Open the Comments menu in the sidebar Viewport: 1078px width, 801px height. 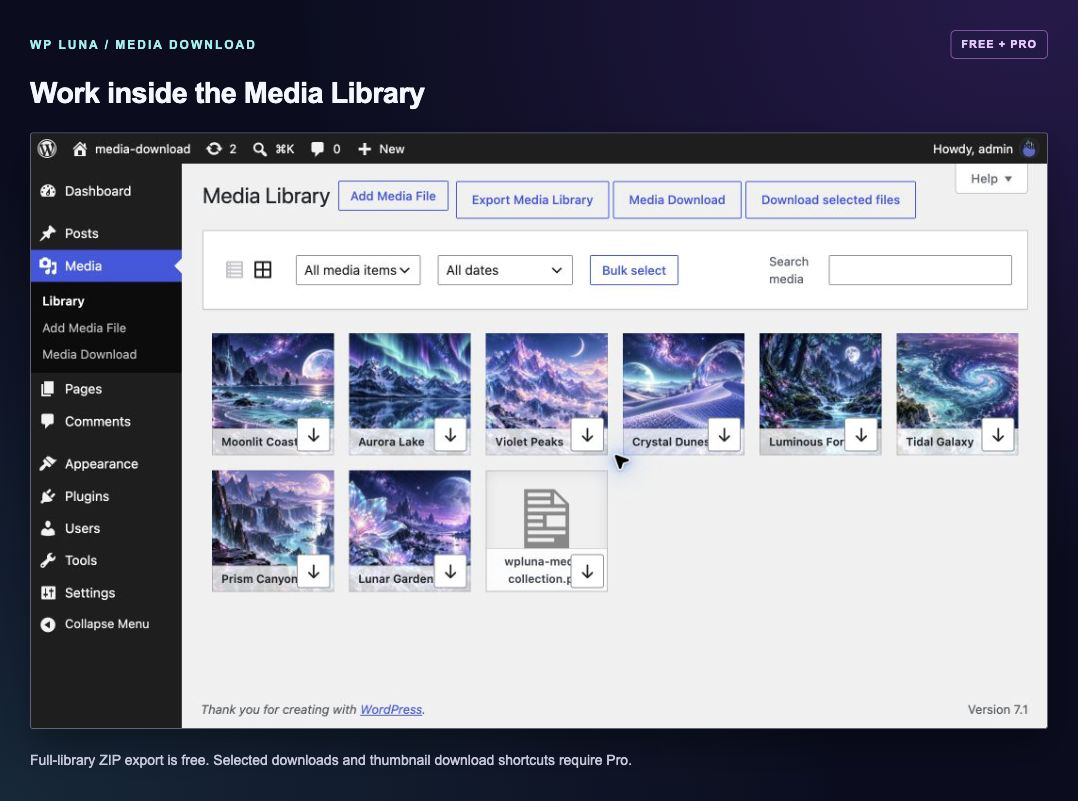[106, 421]
